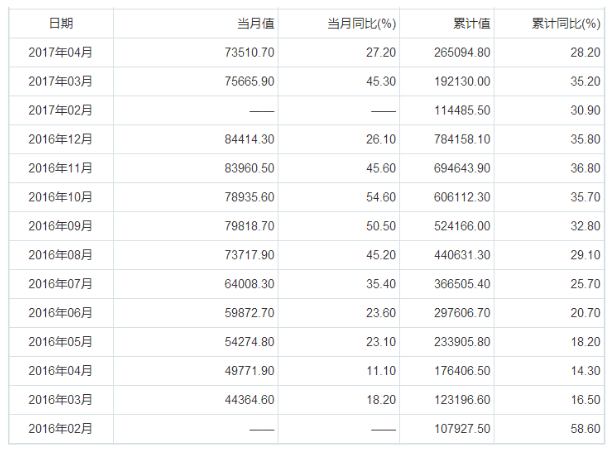Click the 2016年06月 date cell
Image resolution: width=613 pixels, height=452 pixels.
point(60,313)
